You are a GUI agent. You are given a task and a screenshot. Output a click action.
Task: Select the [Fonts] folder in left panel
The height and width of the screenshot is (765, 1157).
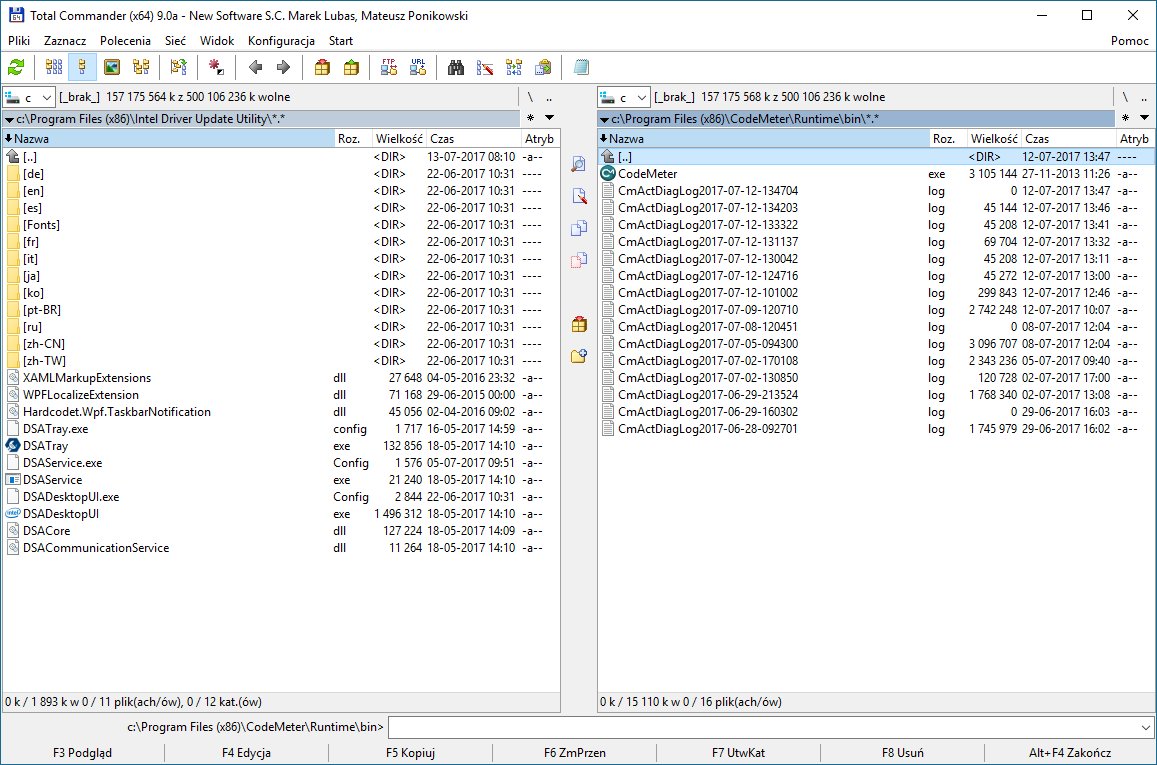pos(280,225)
